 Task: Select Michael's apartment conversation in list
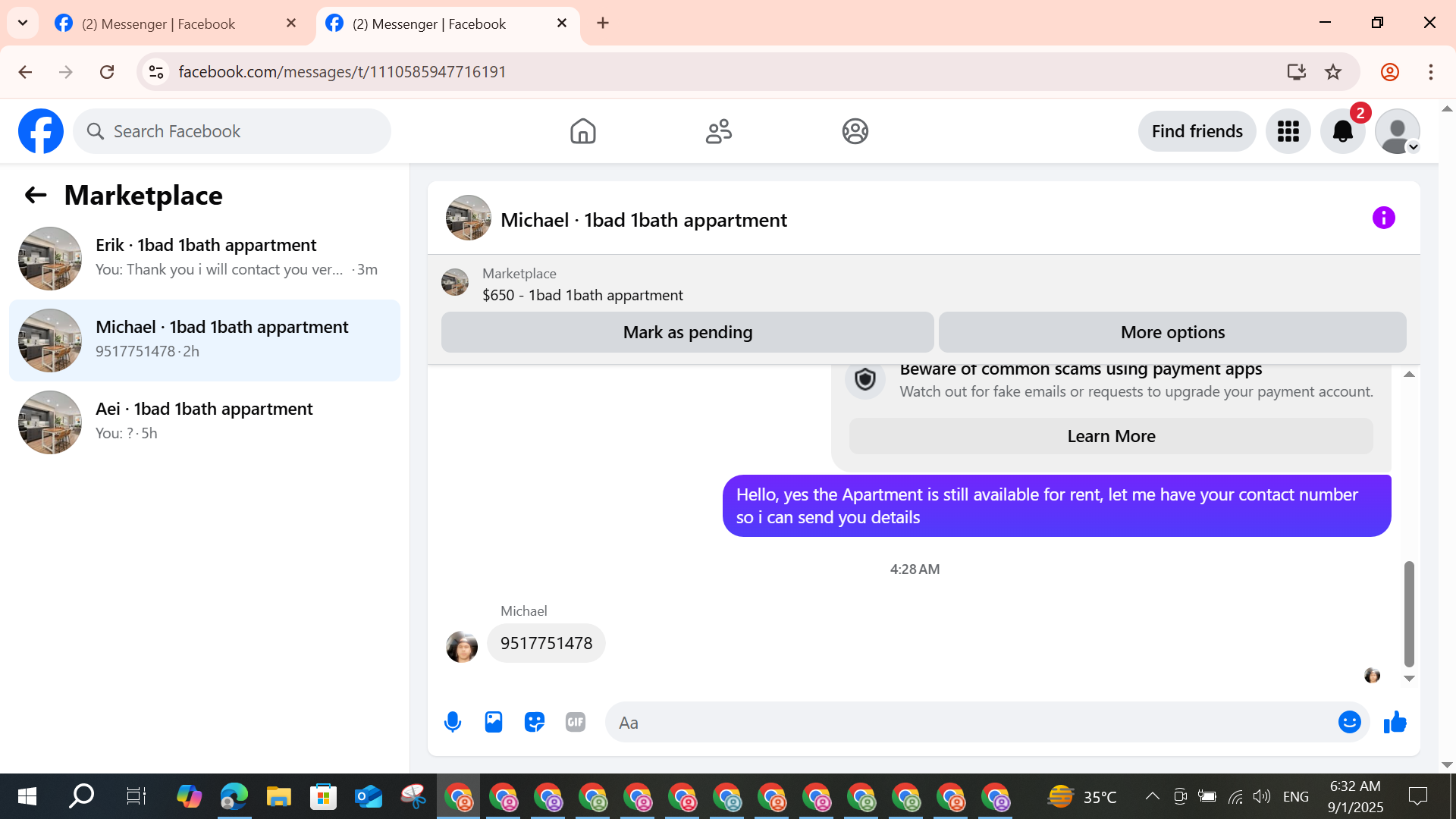(205, 340)
